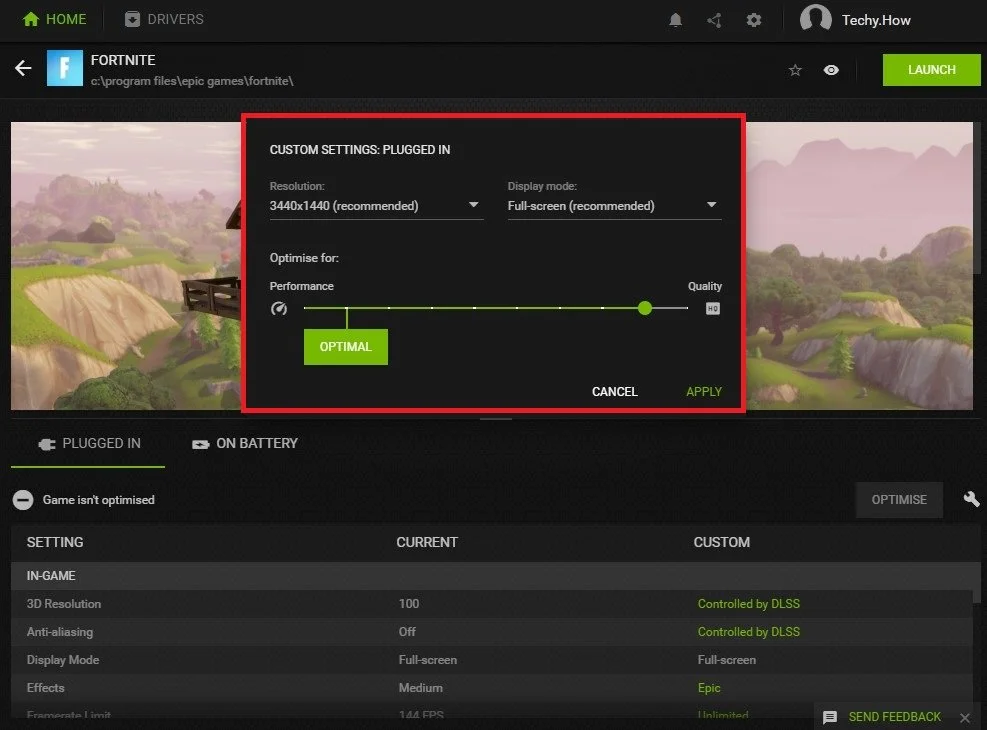The width and height of the screenshot is (987, 730).
Task: Open custom settings wrench icon
Action: point(971,499)
